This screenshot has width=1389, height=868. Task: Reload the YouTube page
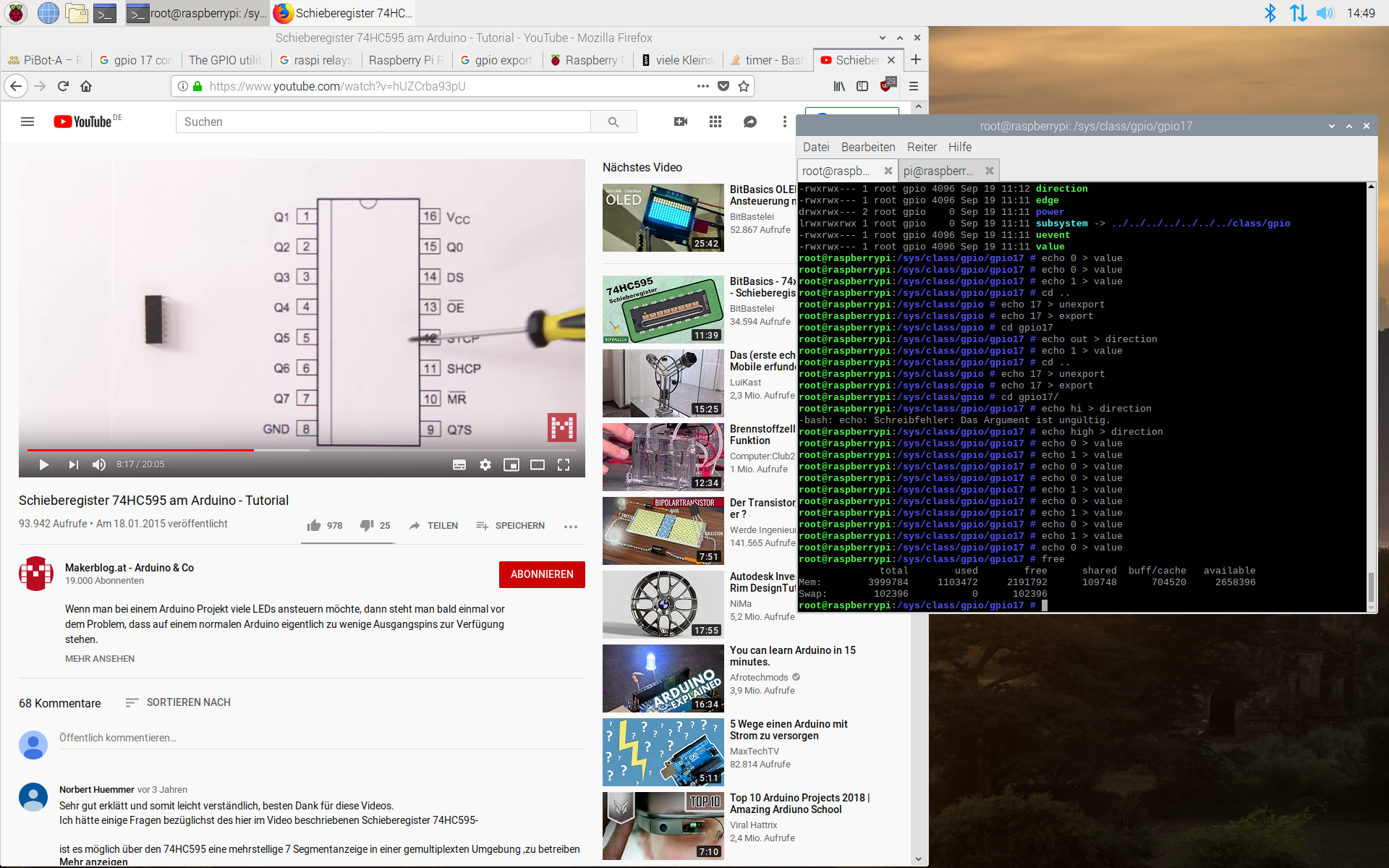click(x=63, y=86)
